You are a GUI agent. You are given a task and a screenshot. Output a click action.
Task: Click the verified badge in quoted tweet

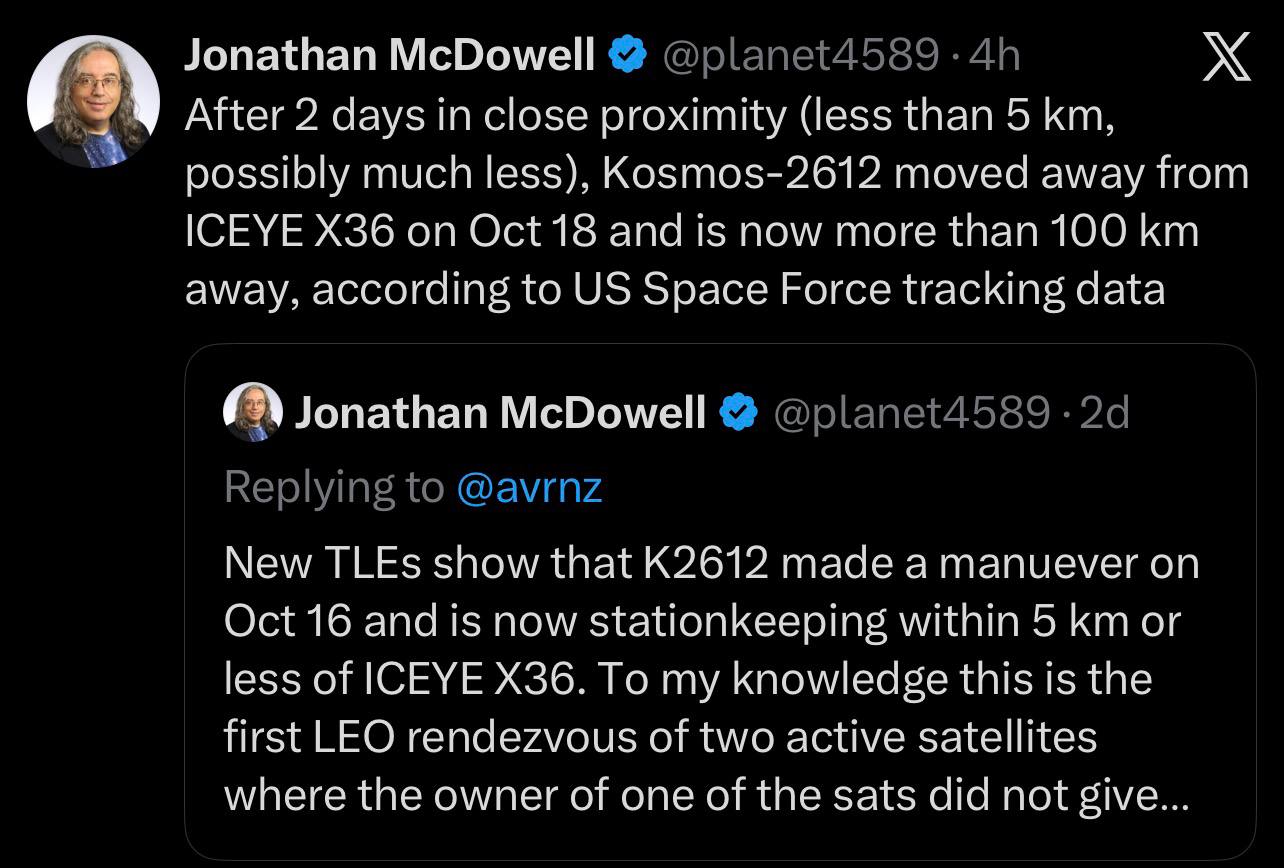(x=739, y=412)
